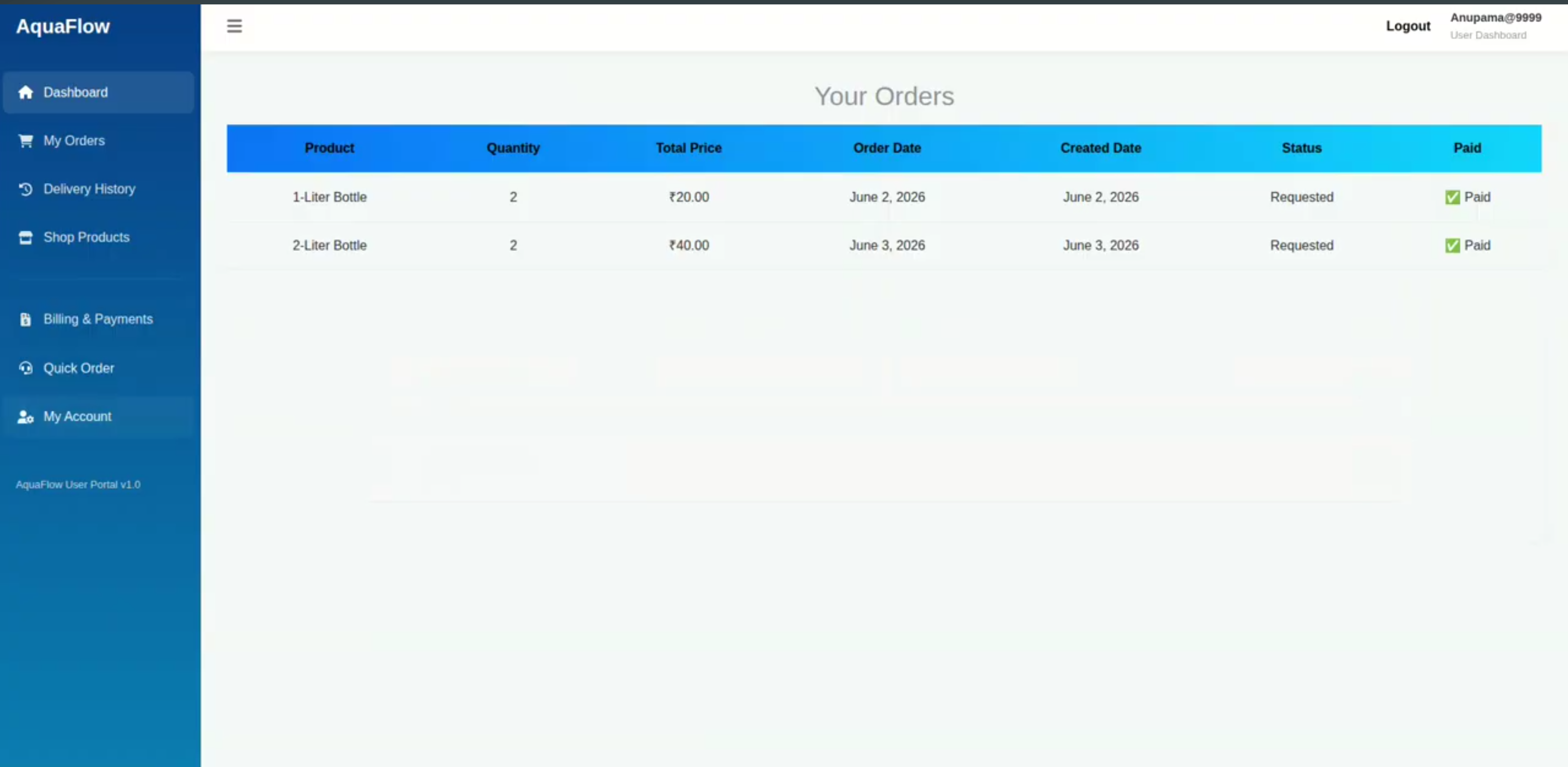Click the paid checkmark for 2-Liter Bottle

[1452, 246]
